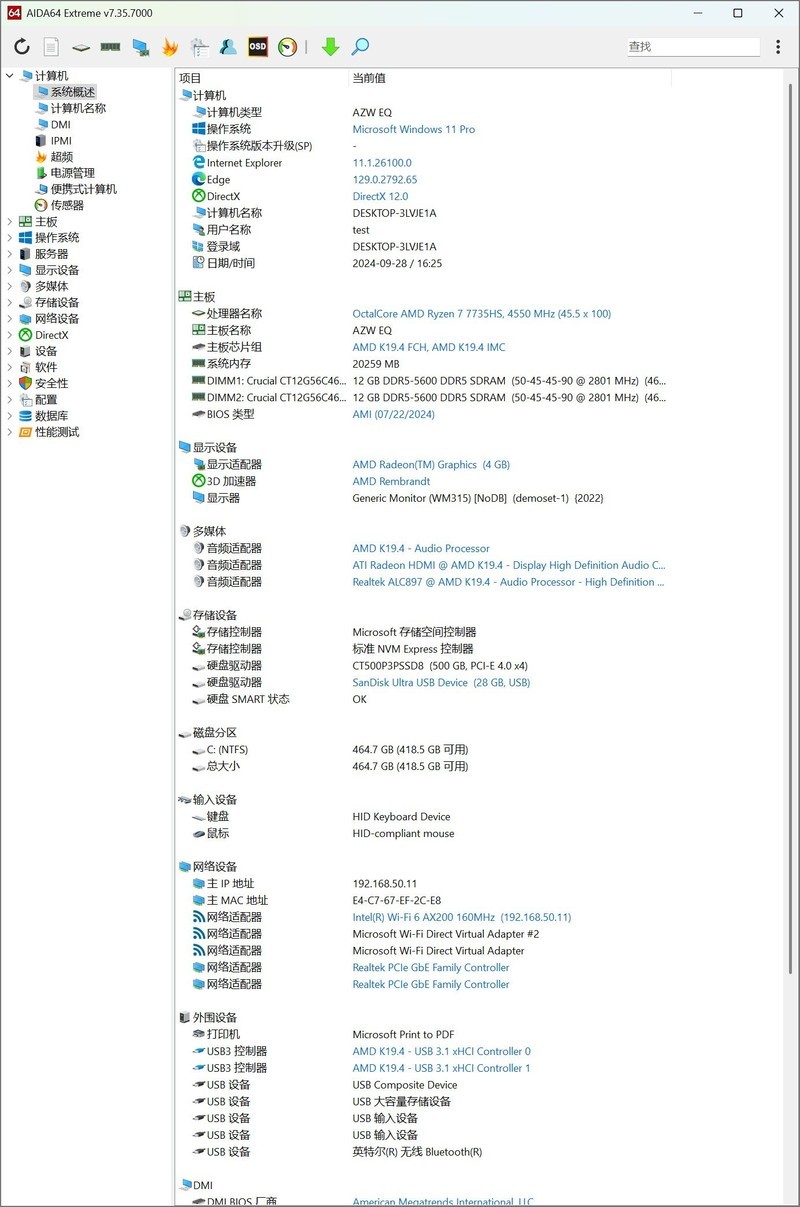Select the 软件 tree item label
The width and height of the screenshot is (800, 1207).
tap(46, 367)
